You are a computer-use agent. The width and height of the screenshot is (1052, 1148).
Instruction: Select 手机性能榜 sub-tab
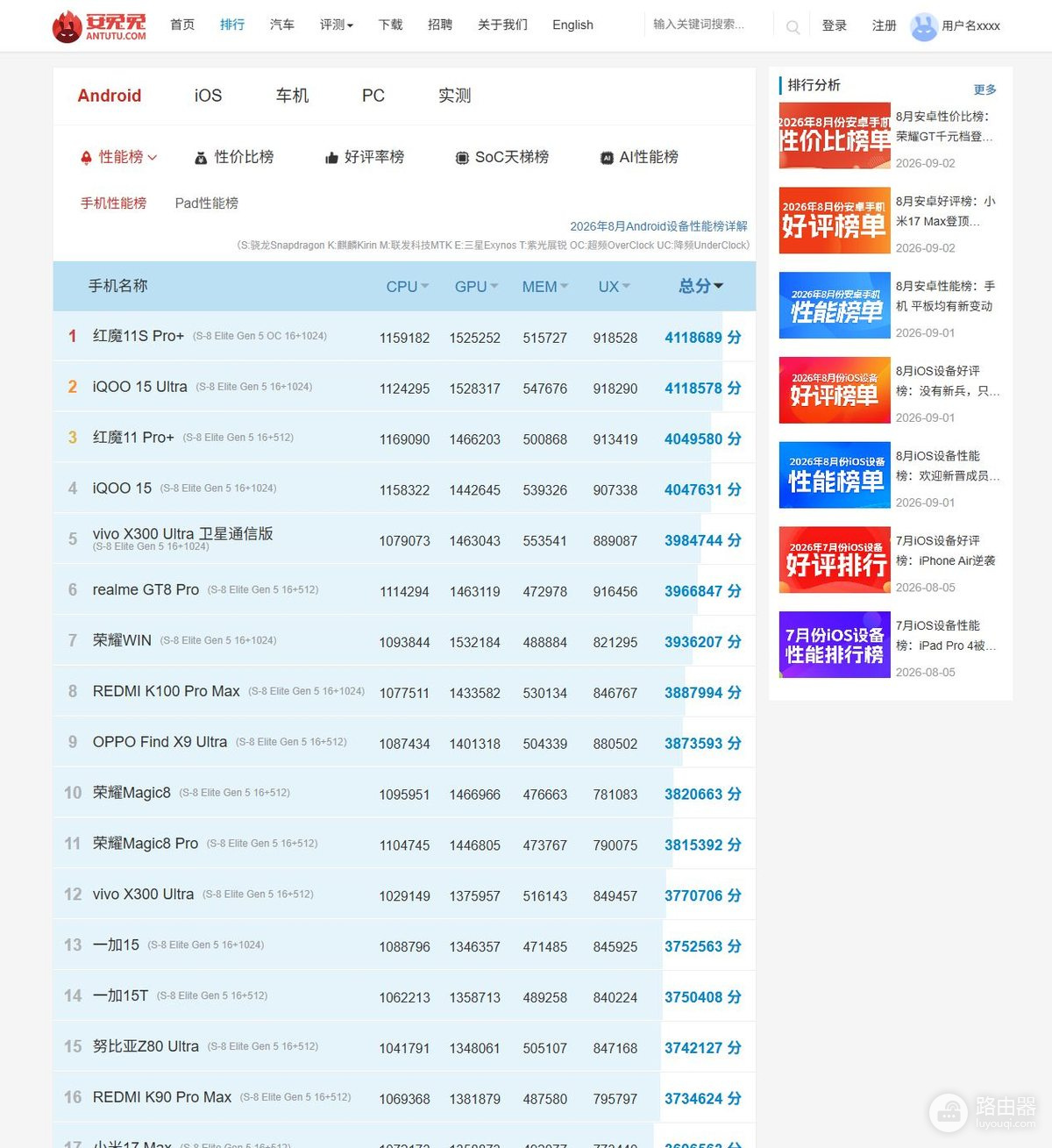pos(114,203)
